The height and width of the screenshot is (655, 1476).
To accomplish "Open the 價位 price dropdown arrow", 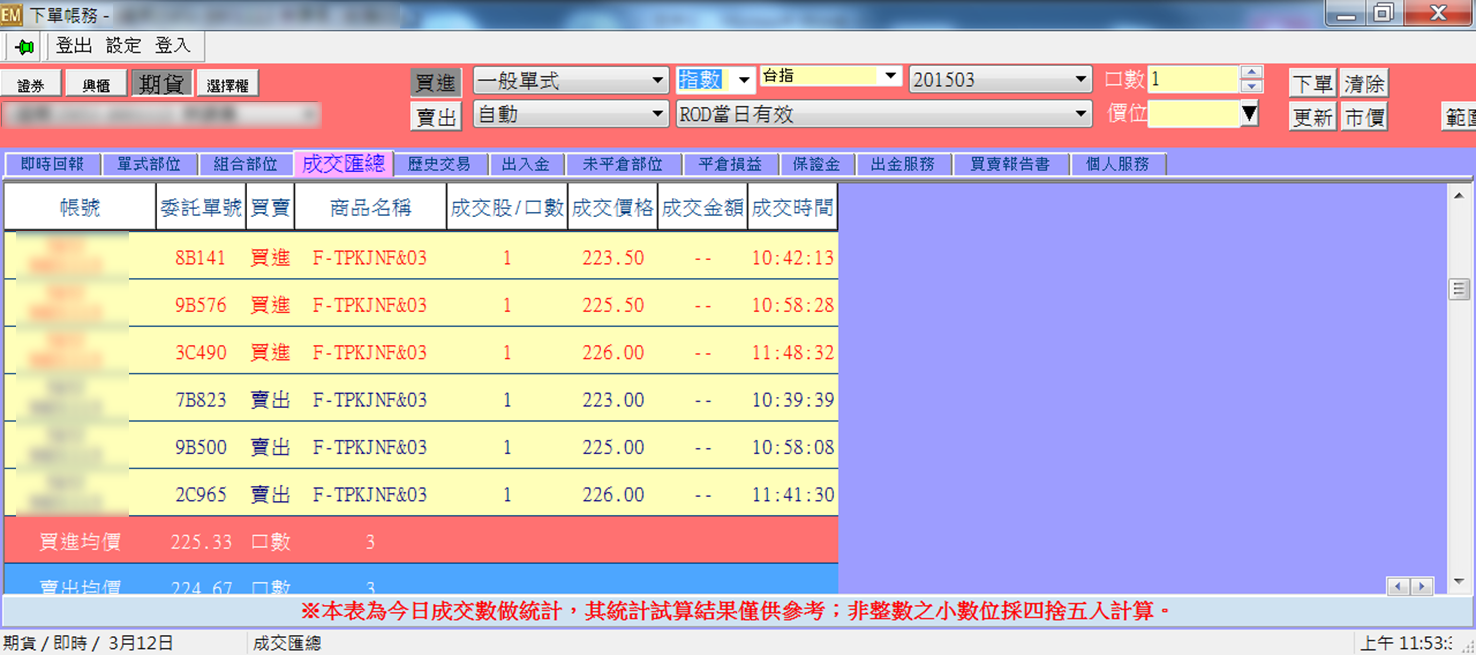I will click(1249, 115).
